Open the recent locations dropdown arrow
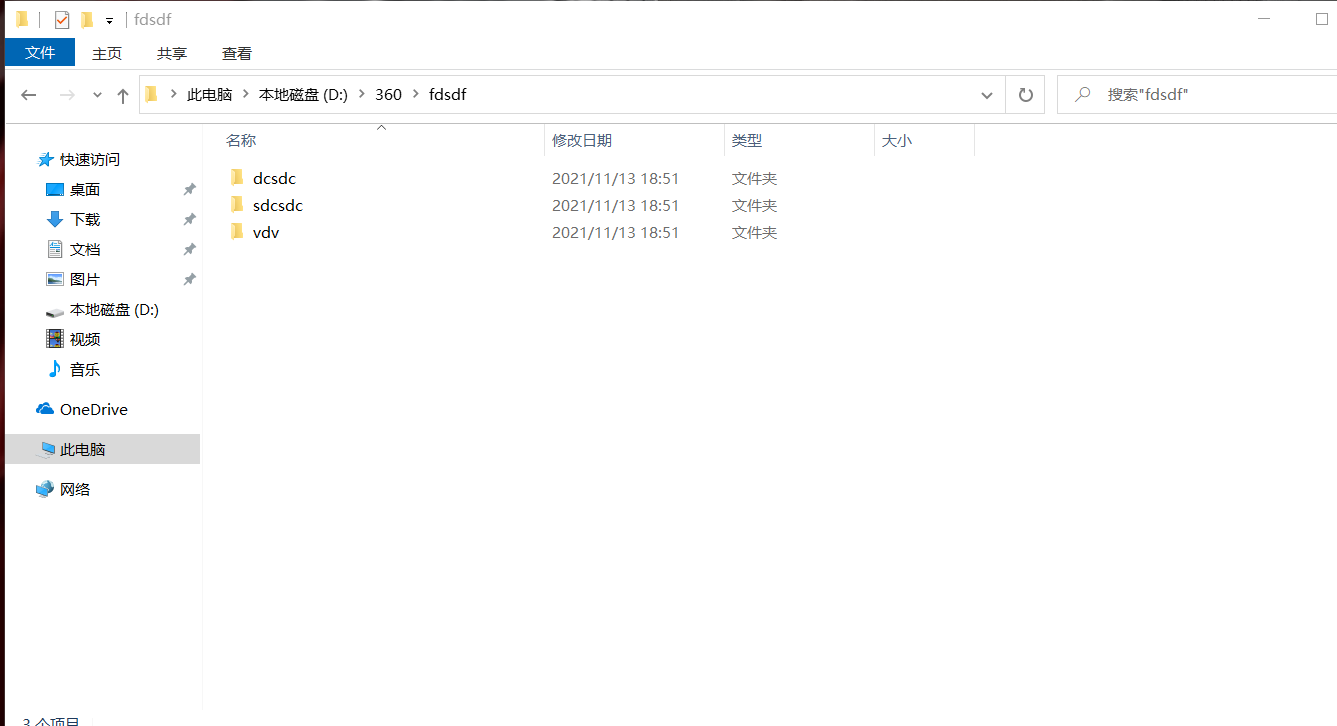This screenshot has height=726, width=1337. point(97,95)
